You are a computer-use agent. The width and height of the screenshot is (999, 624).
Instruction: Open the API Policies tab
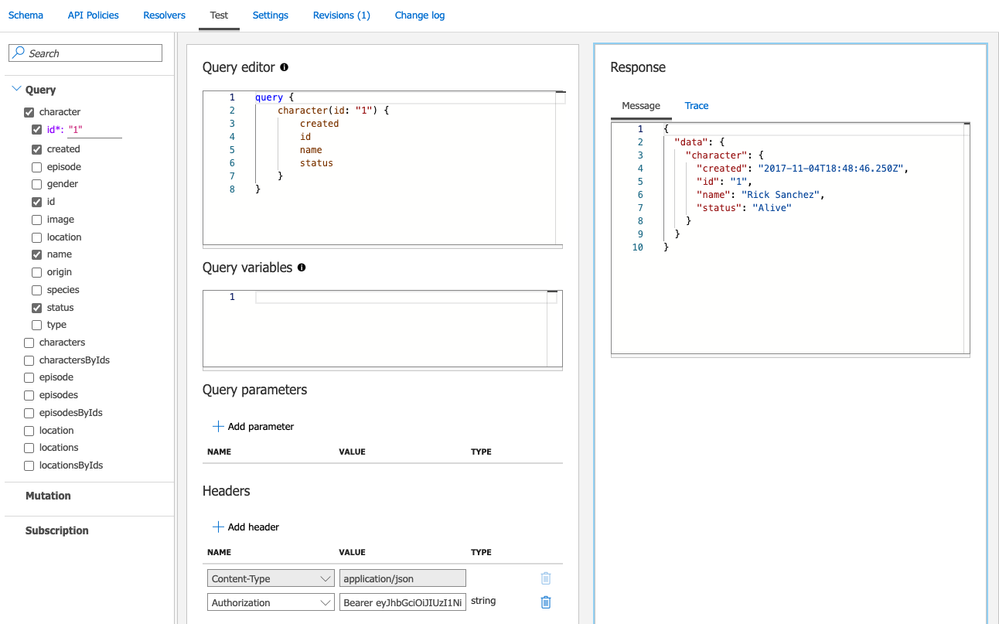[93, 15]
